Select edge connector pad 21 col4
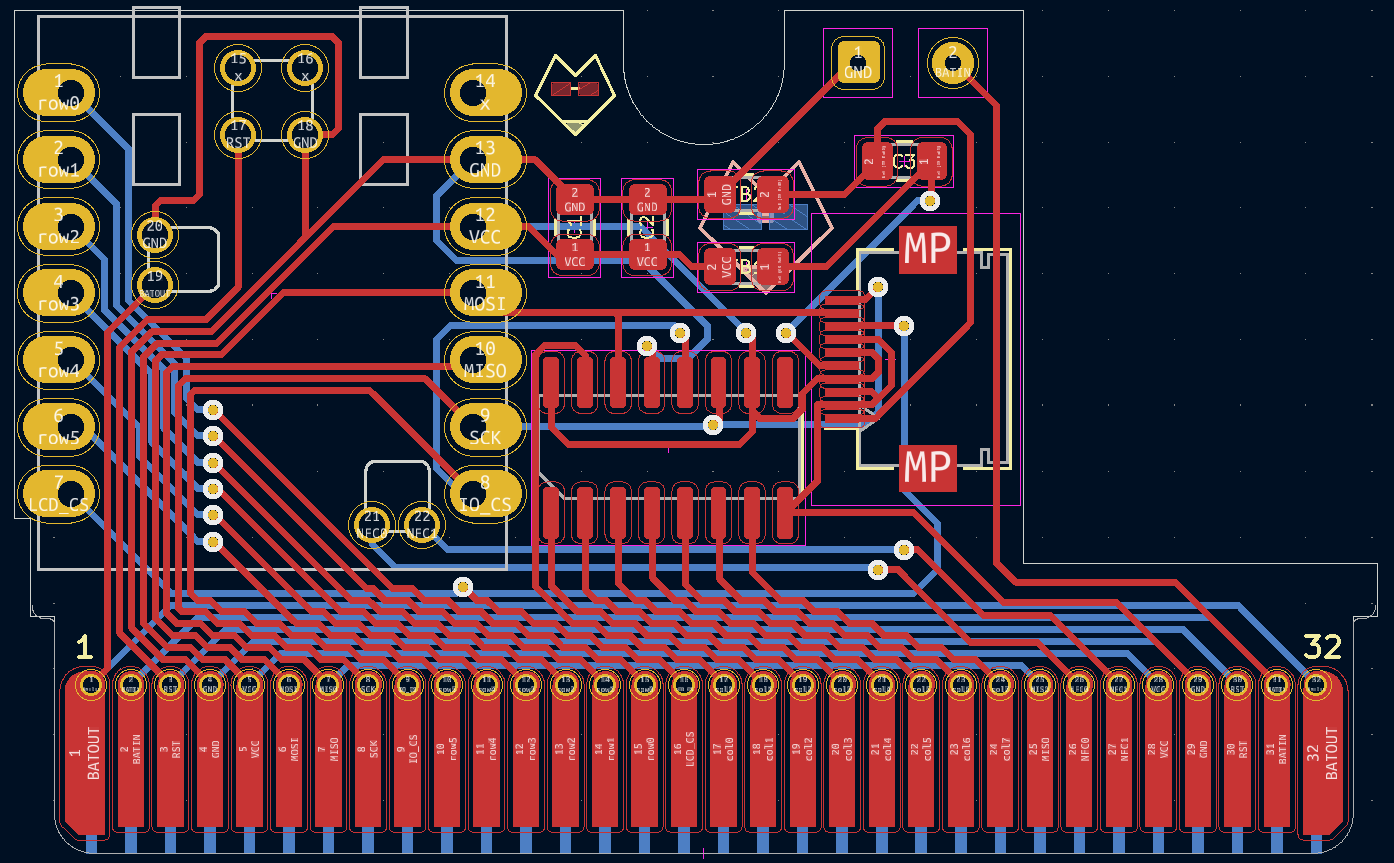Viewport: 1394px width, 863px height. point(881,752)
